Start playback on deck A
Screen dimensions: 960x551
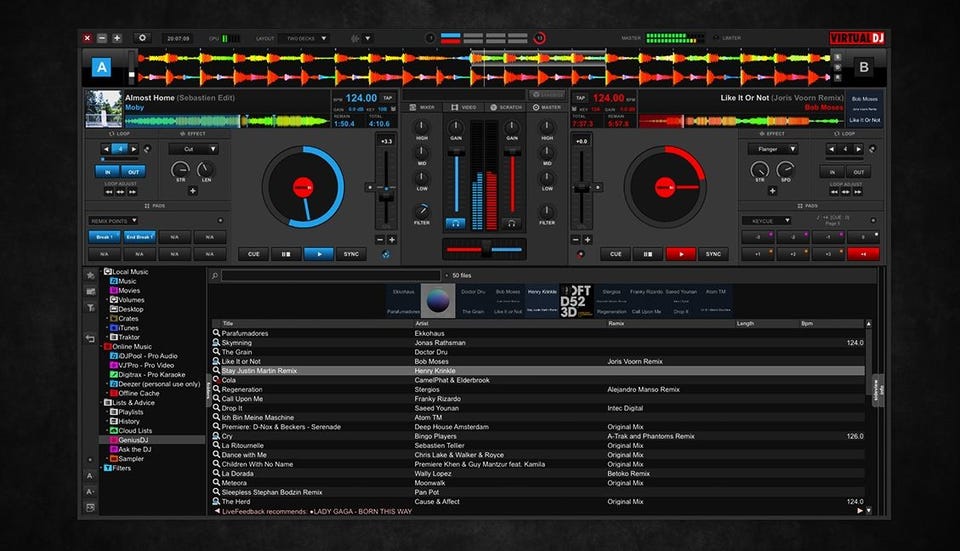(x=318, y=254)
